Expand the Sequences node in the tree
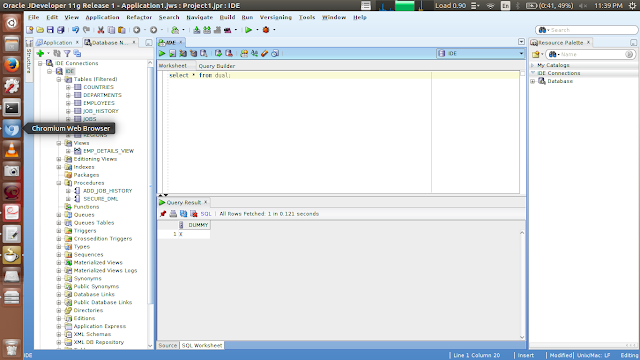 click(x=59, y=255)
